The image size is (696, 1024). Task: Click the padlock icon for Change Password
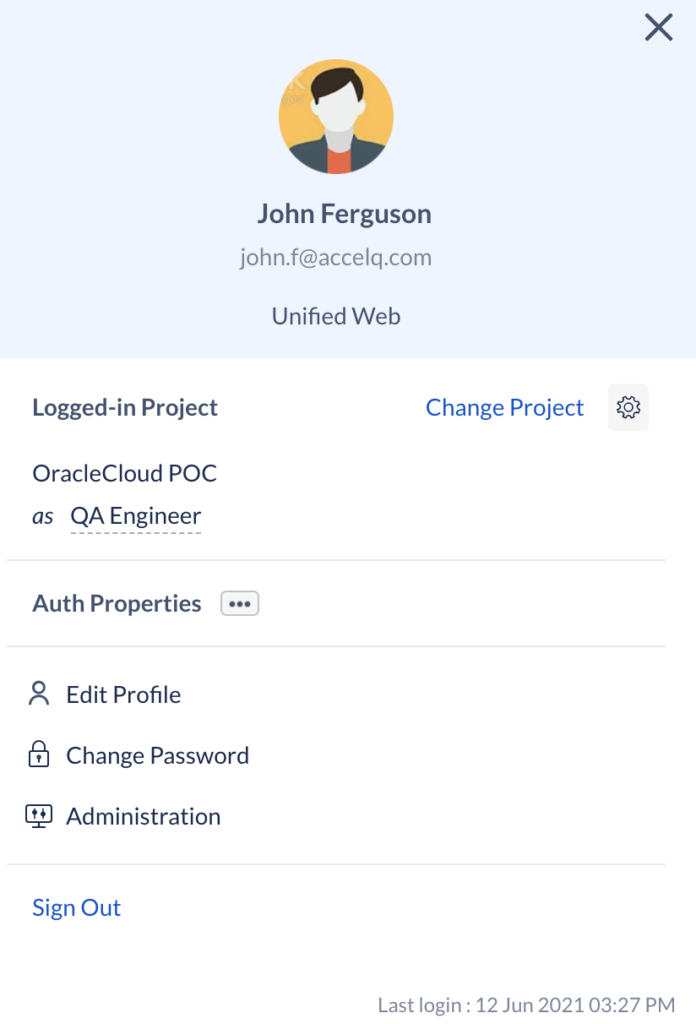pyautogui.click(x=39, y=756)
